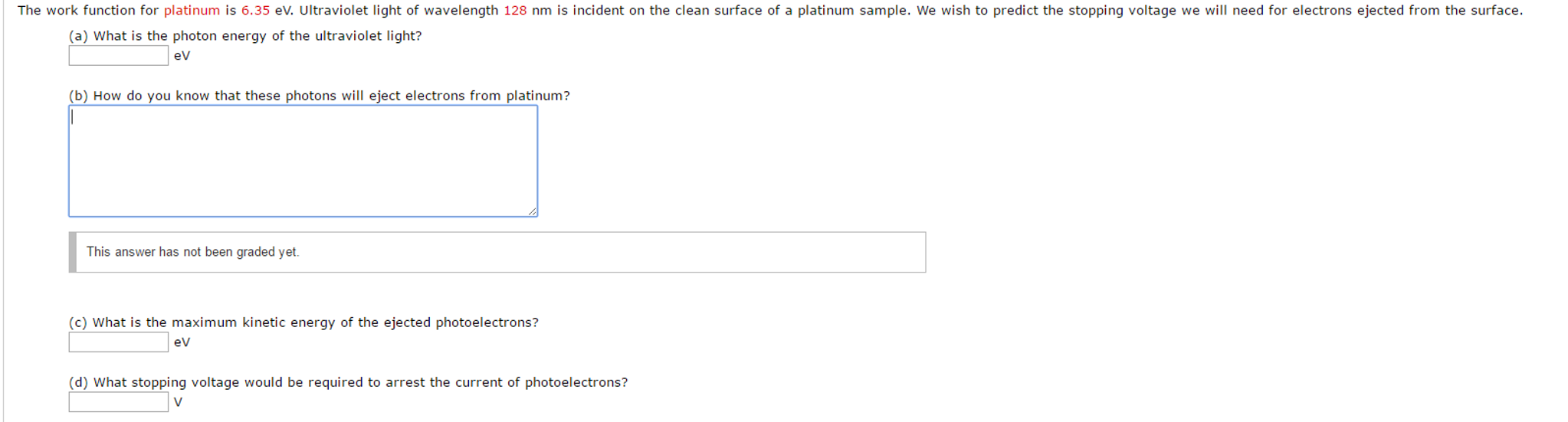Click the V unit beside stopping voltage field
The height and width of the screenshot is (422, 1568).
click(x=178, y=402)
